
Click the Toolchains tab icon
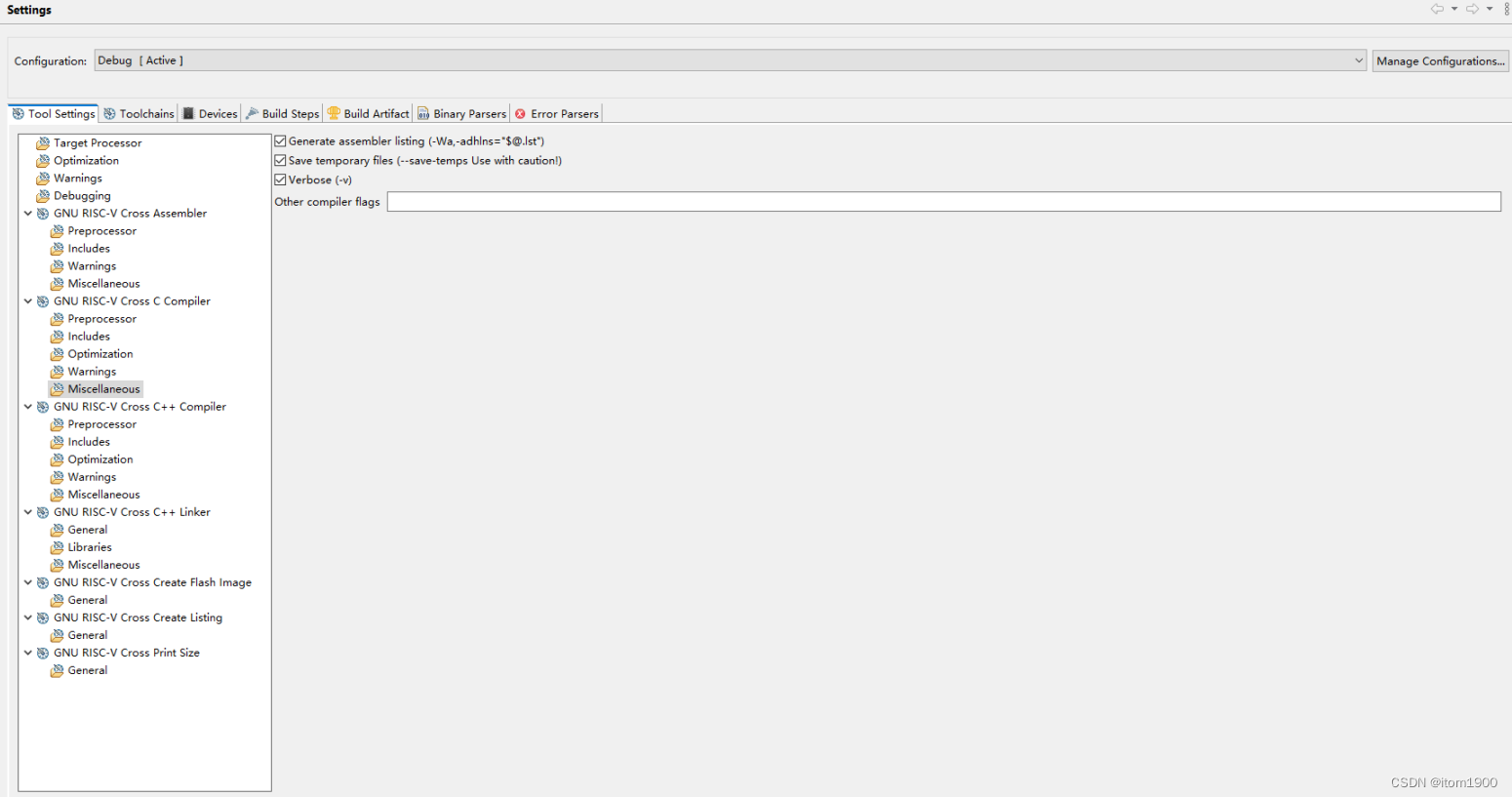click(110, 114)
